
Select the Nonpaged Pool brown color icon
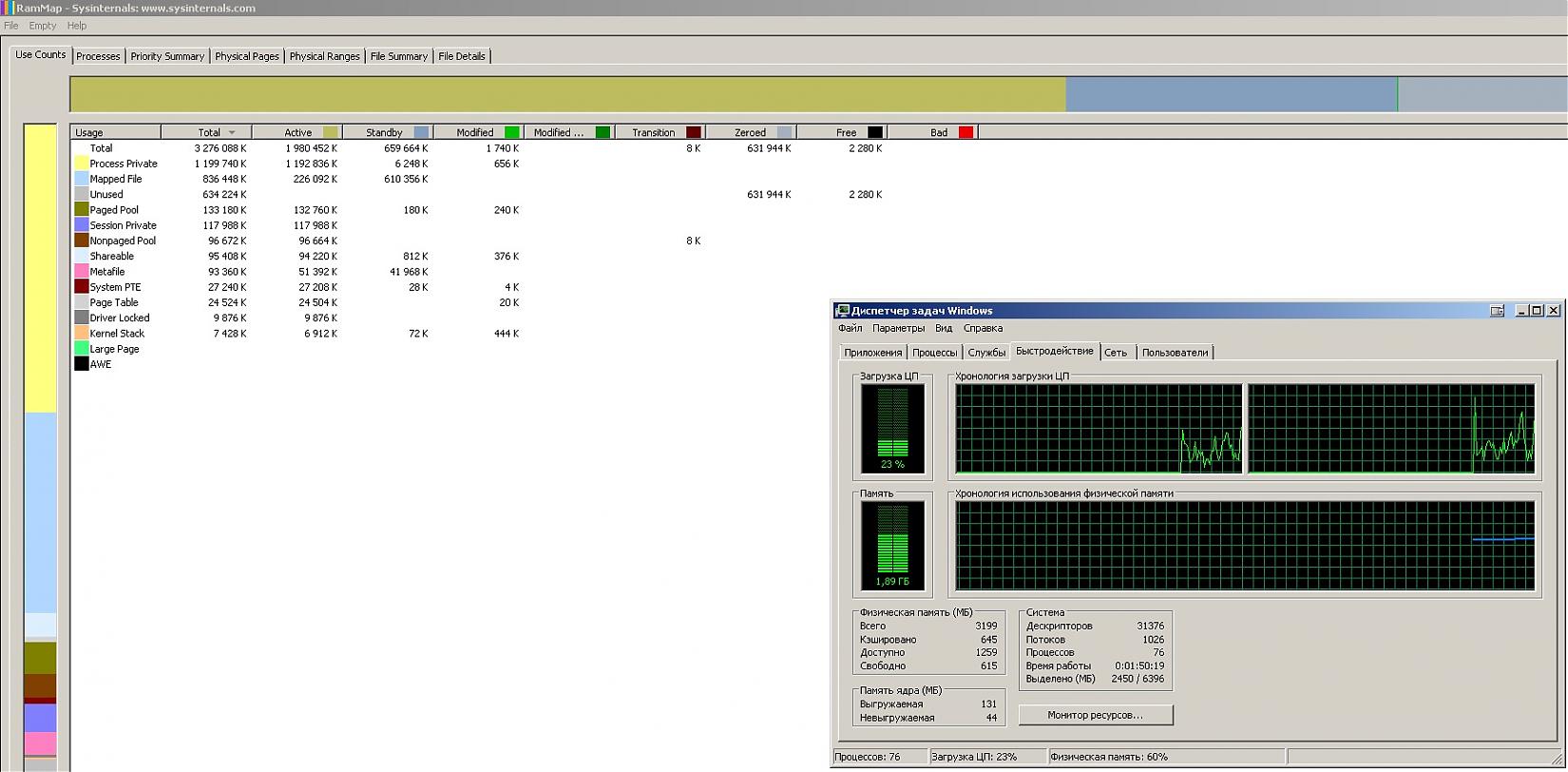[x=82, y=241]
